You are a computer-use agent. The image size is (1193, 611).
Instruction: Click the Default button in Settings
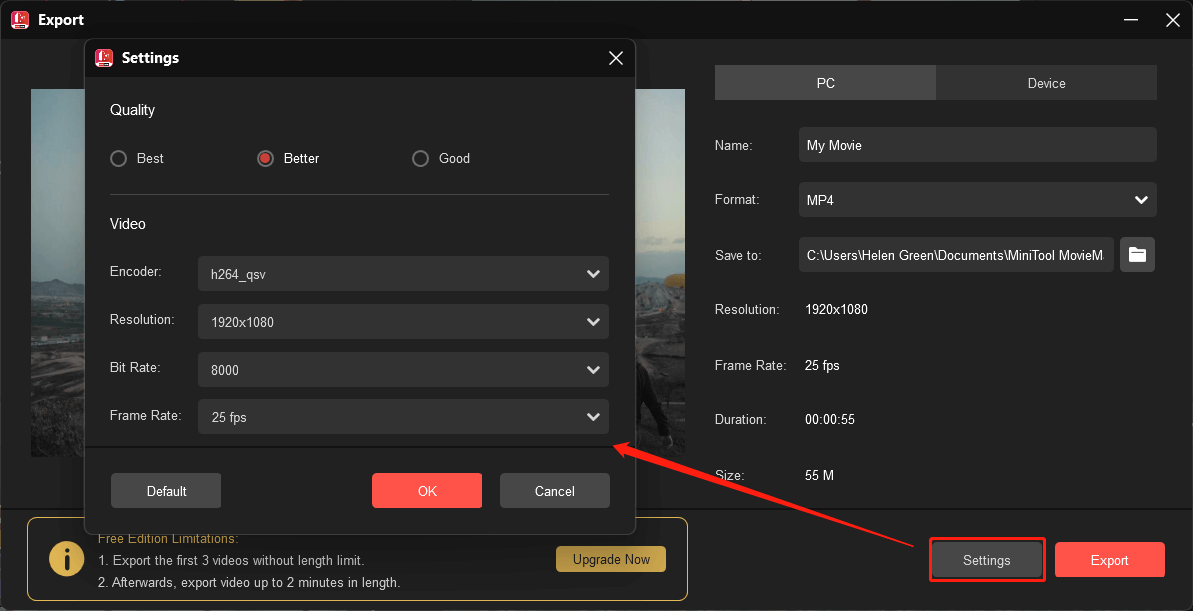[x=166, y=491]
